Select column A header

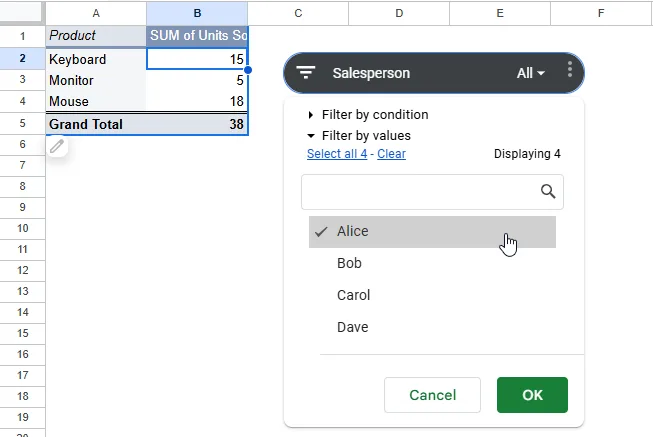(96, 13)
